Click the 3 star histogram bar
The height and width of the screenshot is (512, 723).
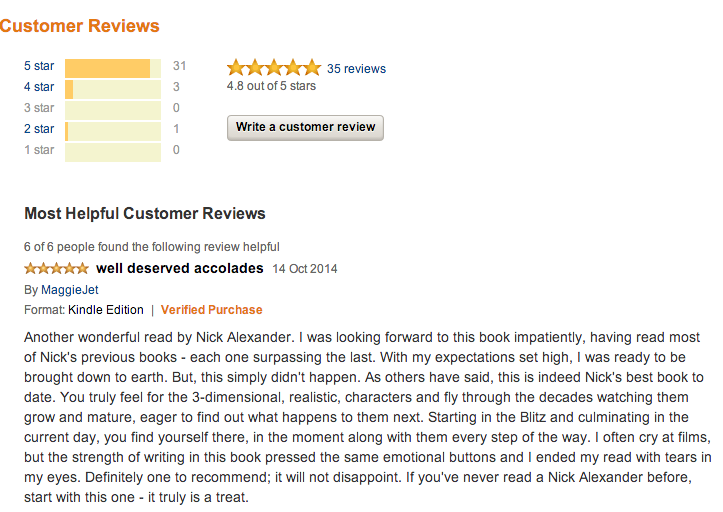(112, 109)
